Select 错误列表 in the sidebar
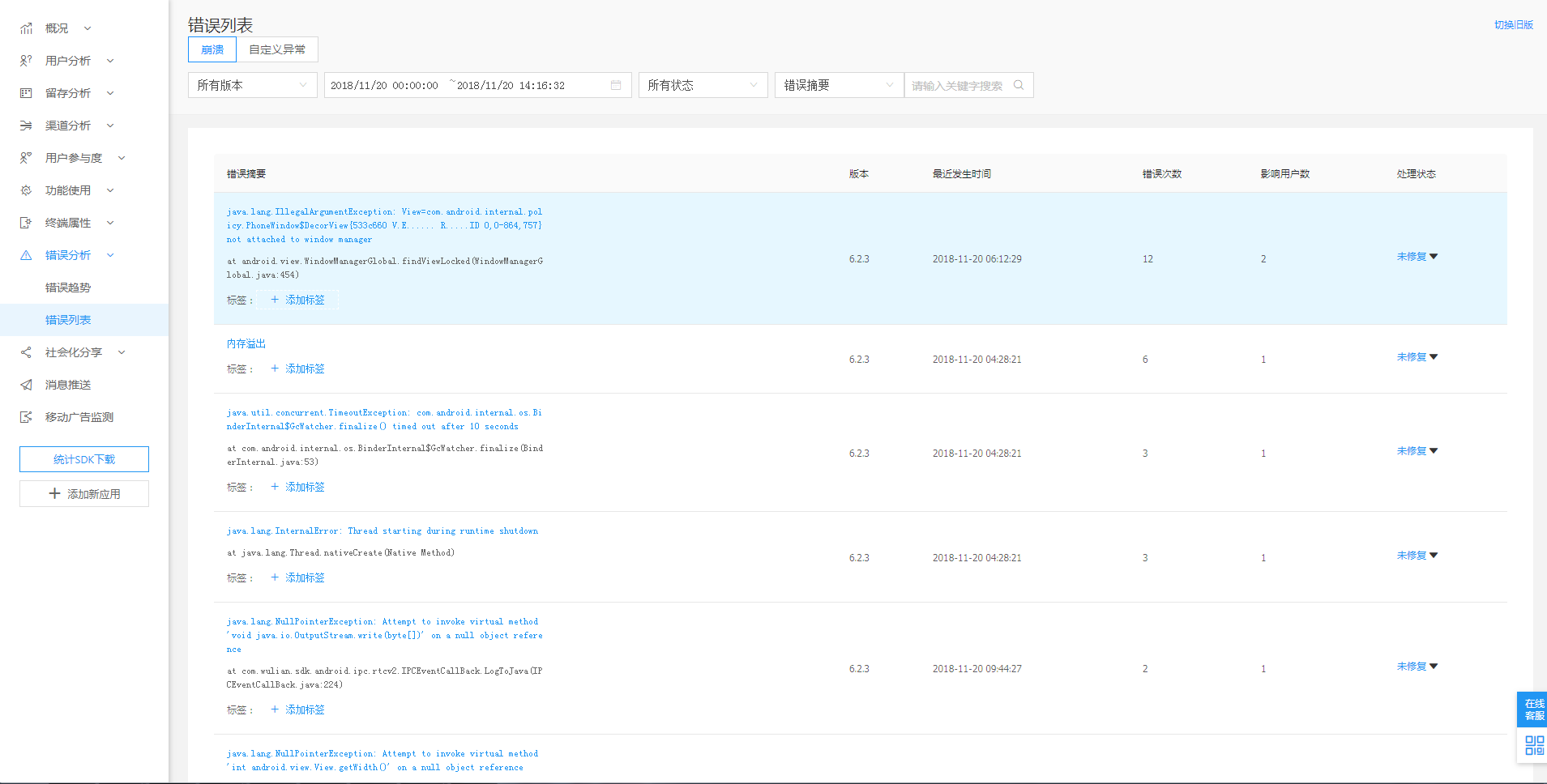The image size is (1547, 784). 84,320
